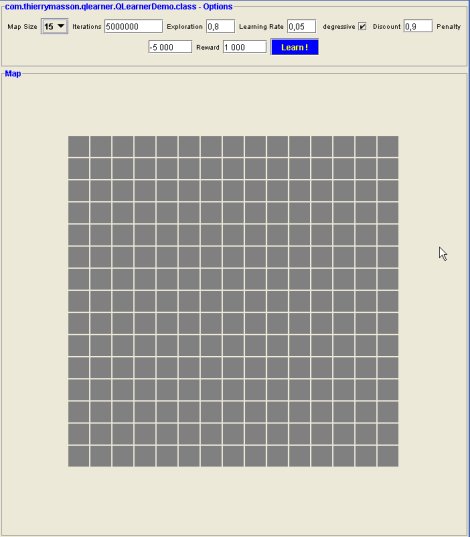
Task: Click the Learn! button
Action: [x=295, y=47]
